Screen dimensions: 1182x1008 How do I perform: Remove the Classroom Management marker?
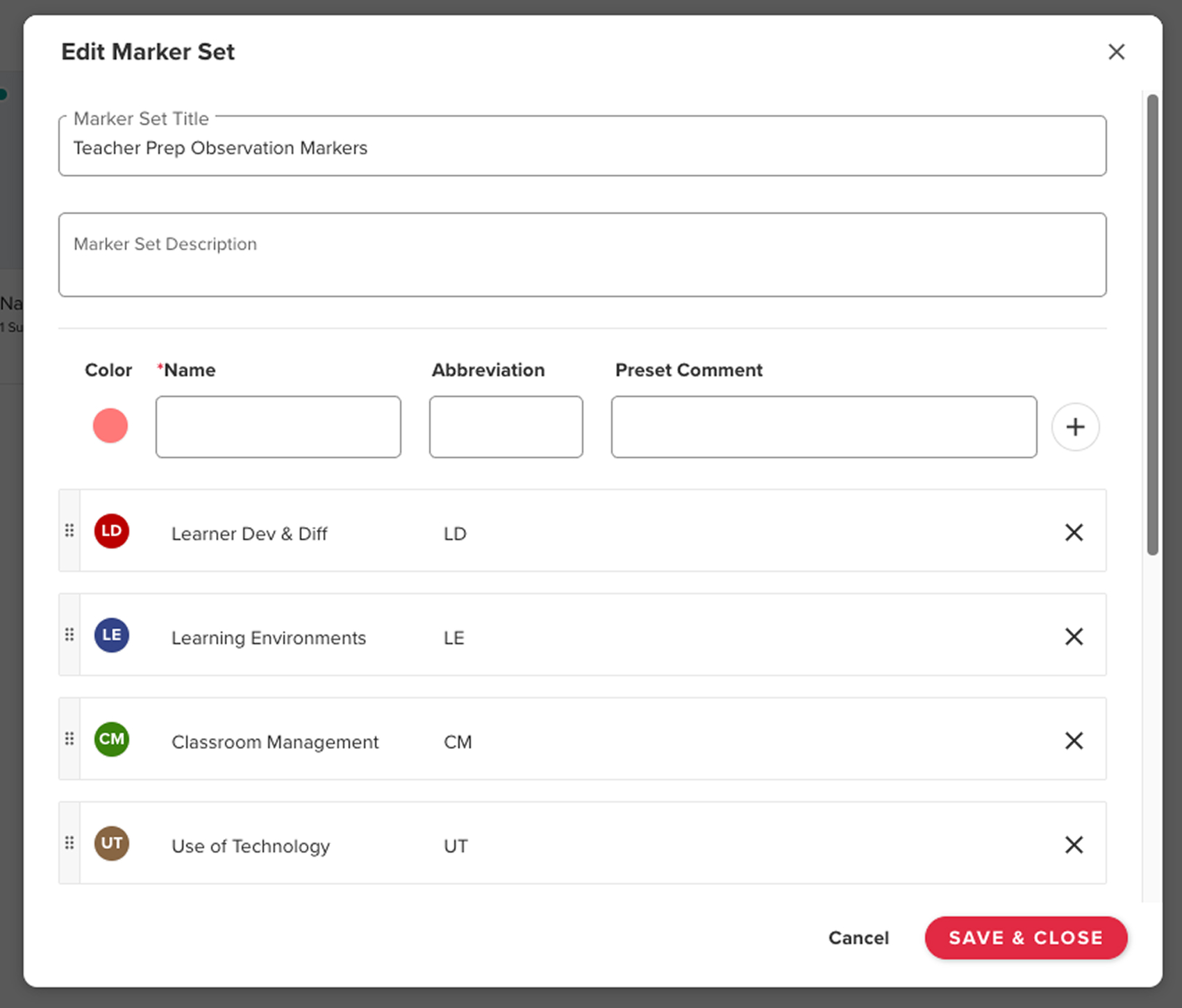(x=1074, y=740)
